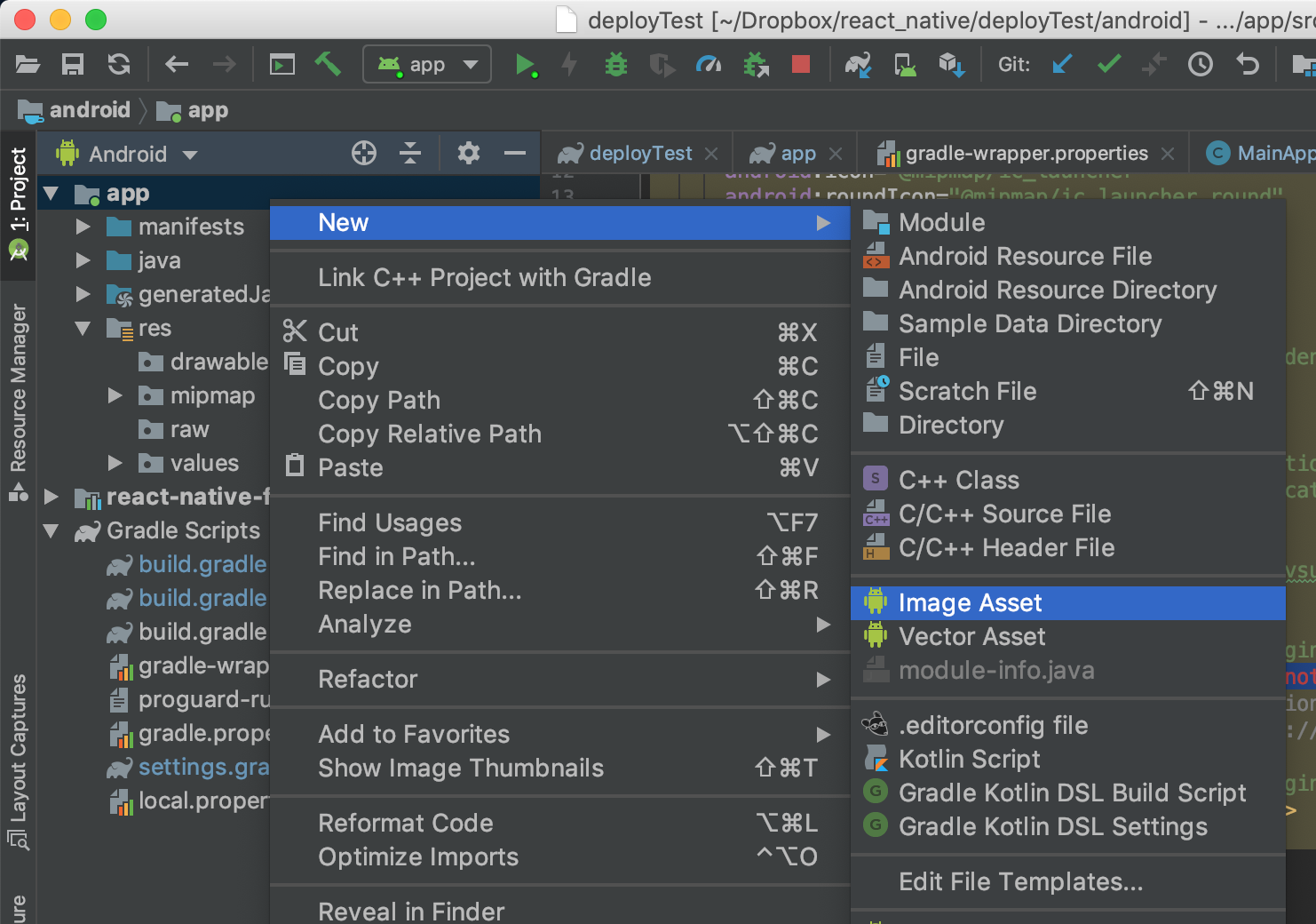This screenshot has height=924, width=1316.
Task: Choose Android Resource File entry
Action: (1068, 257)
